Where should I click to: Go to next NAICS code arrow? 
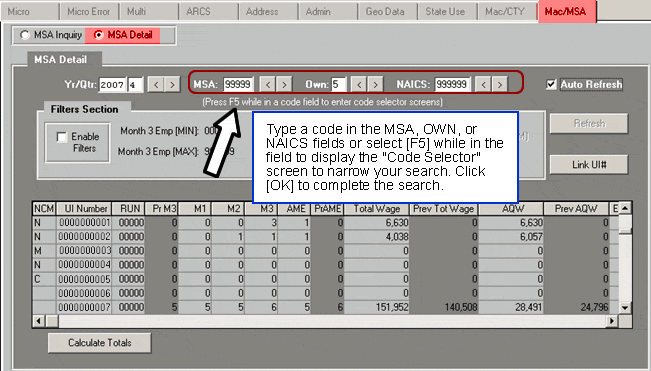500,85
